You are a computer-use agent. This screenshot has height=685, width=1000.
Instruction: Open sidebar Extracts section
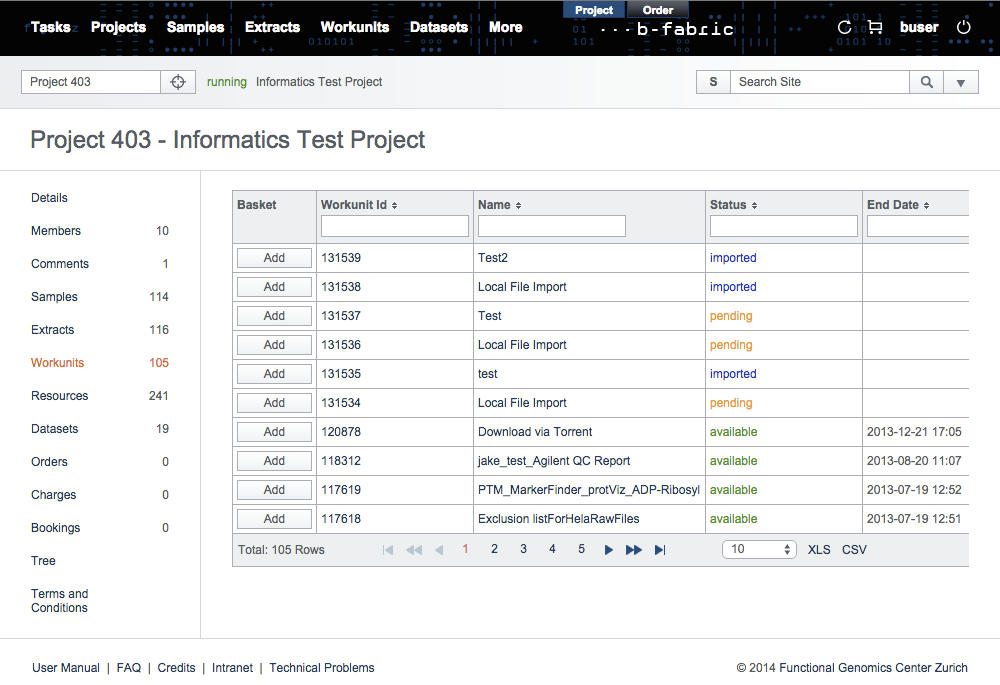pos(52,330)
